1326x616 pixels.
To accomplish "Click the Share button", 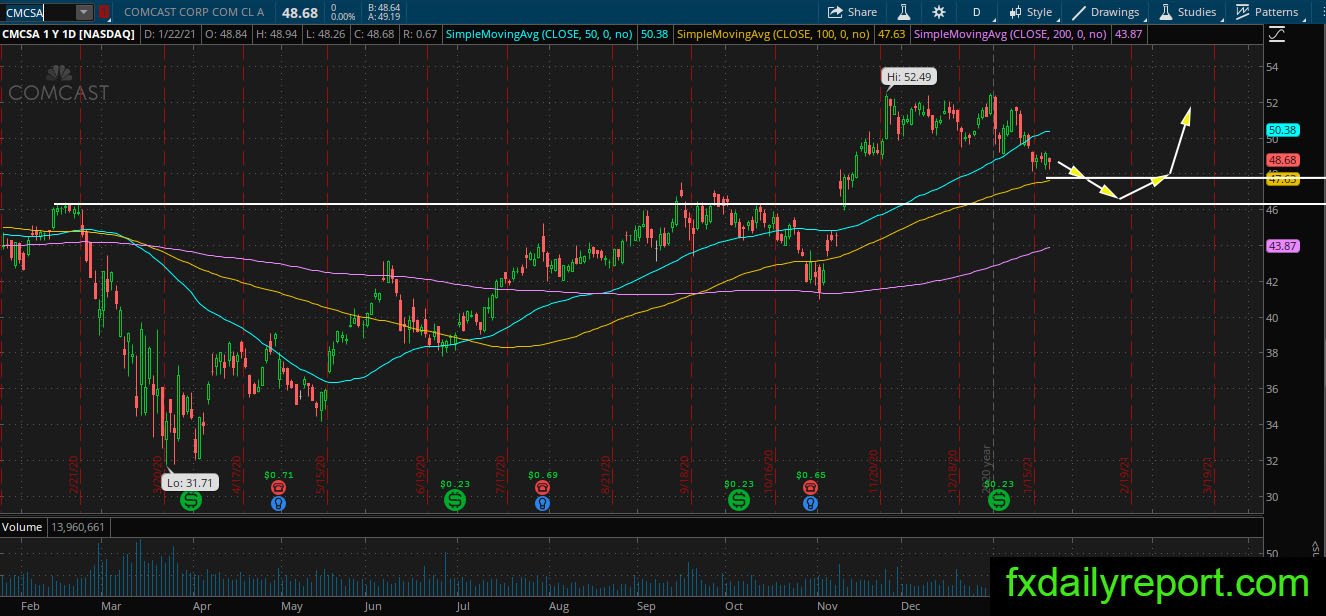I will click(x=852, y=12).
